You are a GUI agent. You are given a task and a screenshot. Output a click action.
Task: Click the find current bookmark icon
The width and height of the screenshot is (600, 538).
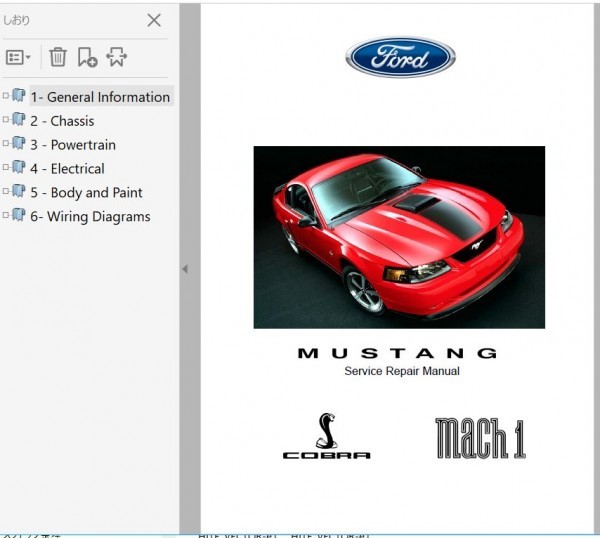click(x=116, y=57)
